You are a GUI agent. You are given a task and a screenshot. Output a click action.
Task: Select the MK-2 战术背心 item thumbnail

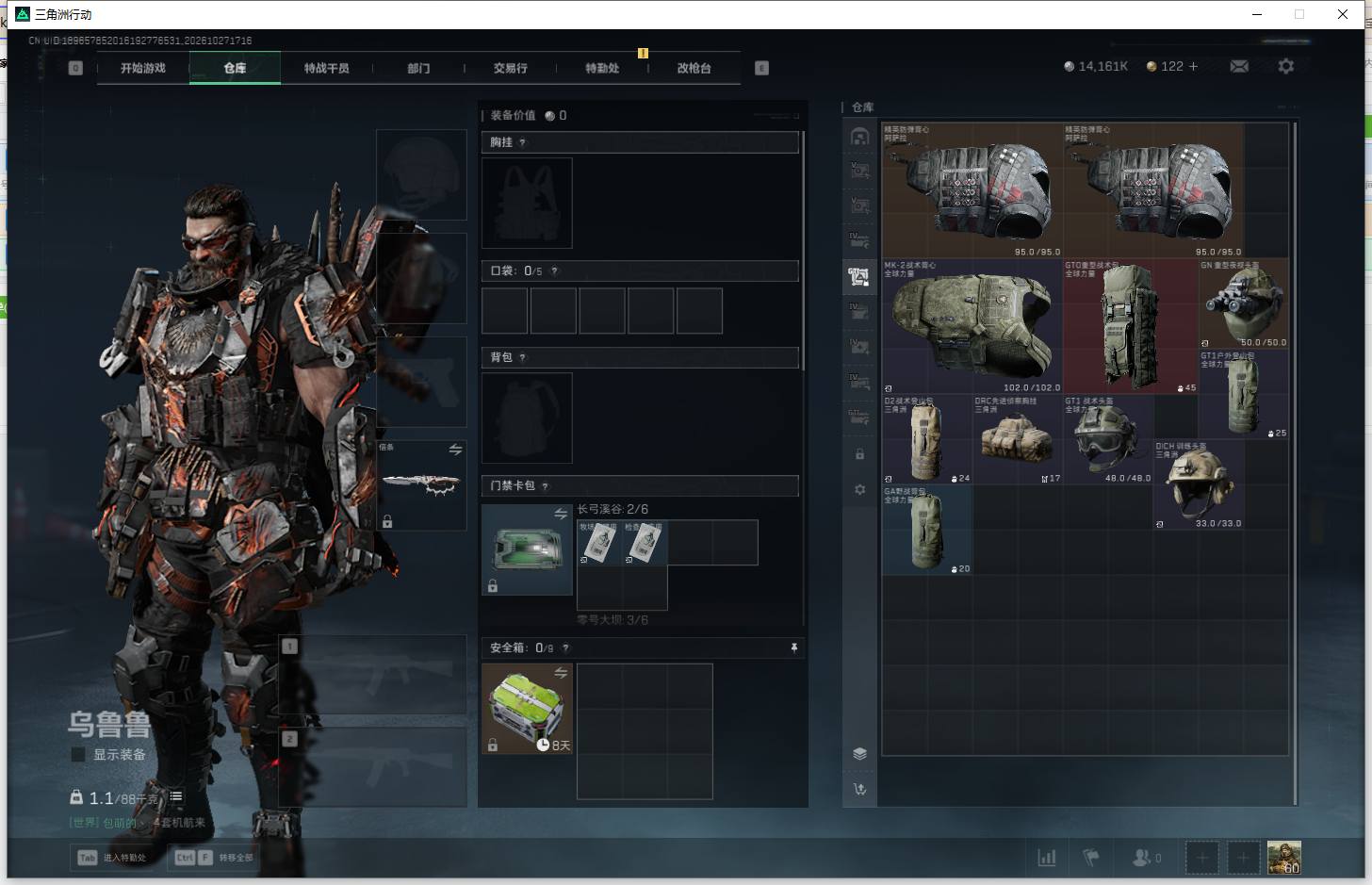972,326
